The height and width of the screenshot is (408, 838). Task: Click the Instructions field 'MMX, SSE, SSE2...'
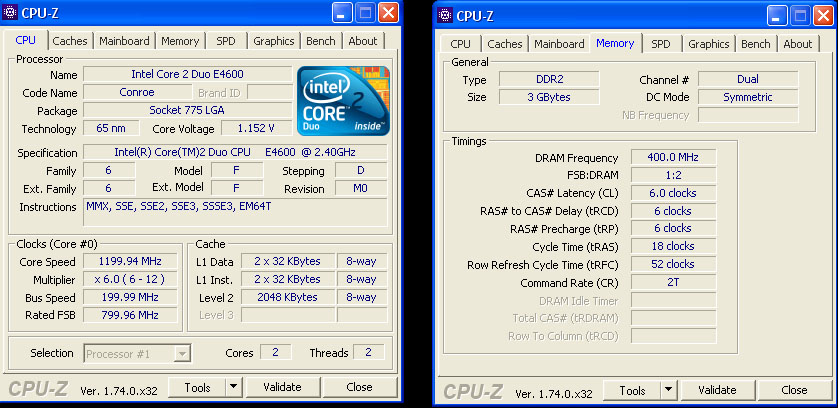(x=235, y=212)
